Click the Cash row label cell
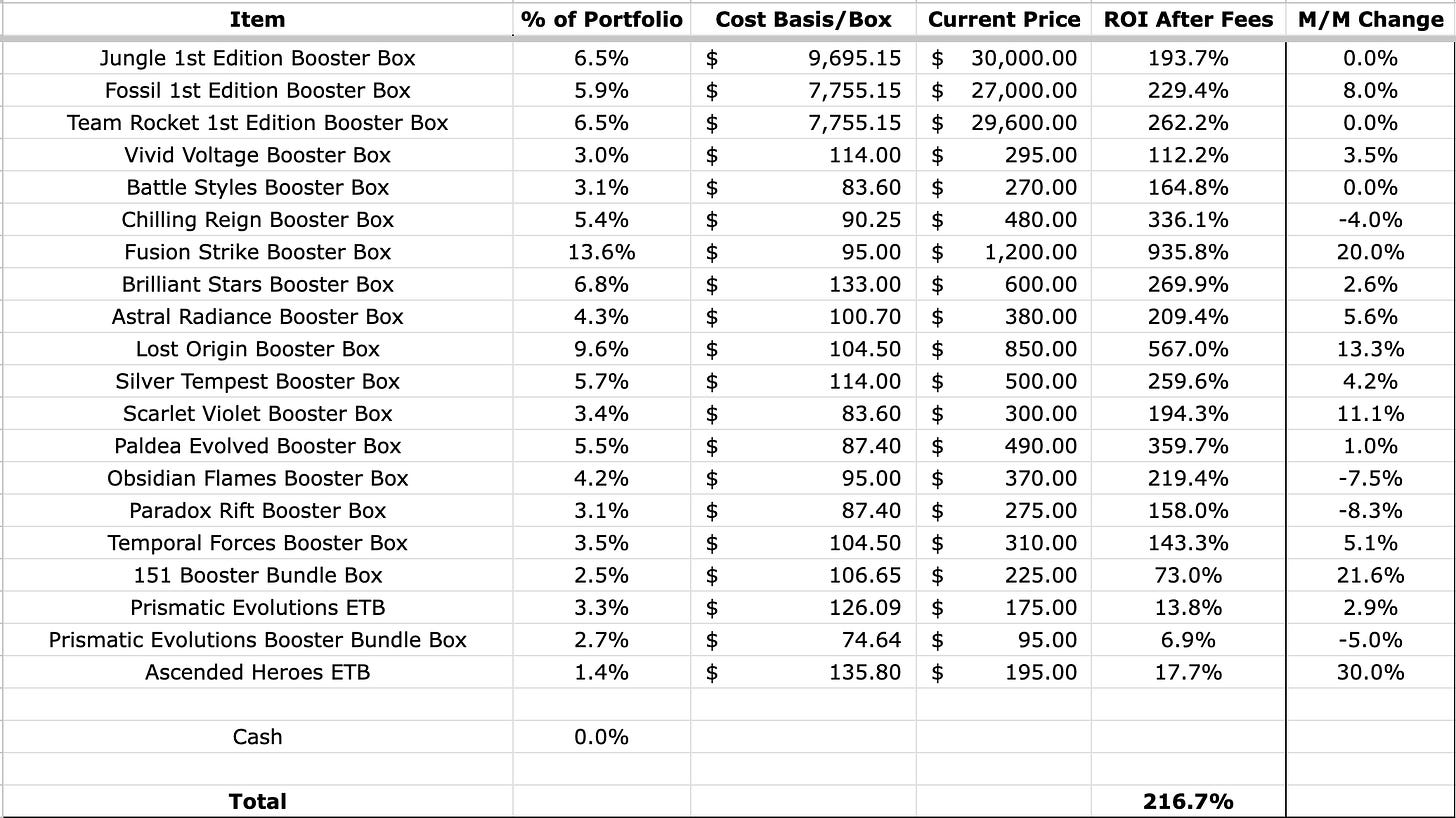Screen dimensions: 1456x818 pyautogui.click(x=257, y=737)
